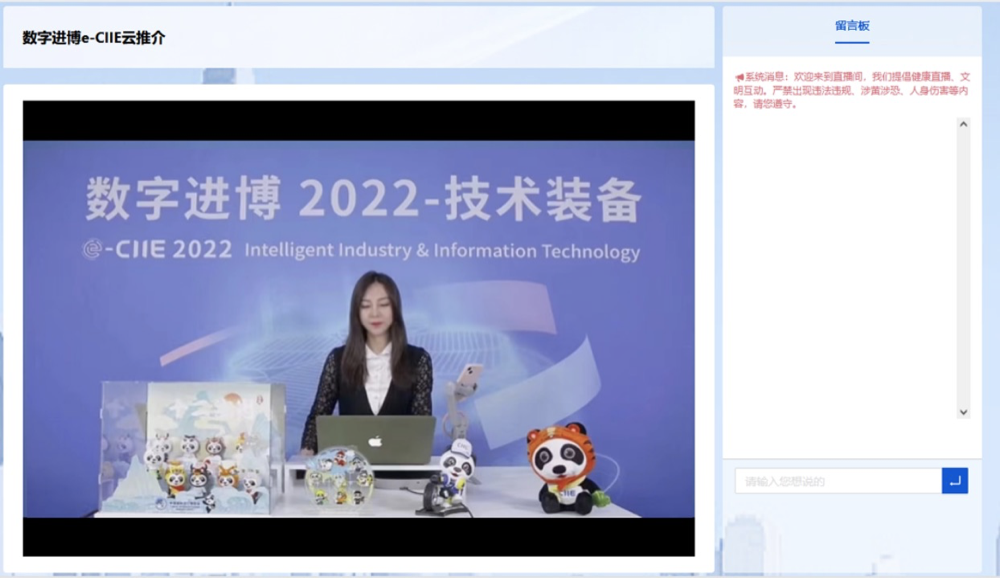Send message with blue enter button
1000x578 pixels.
(955, 481)
